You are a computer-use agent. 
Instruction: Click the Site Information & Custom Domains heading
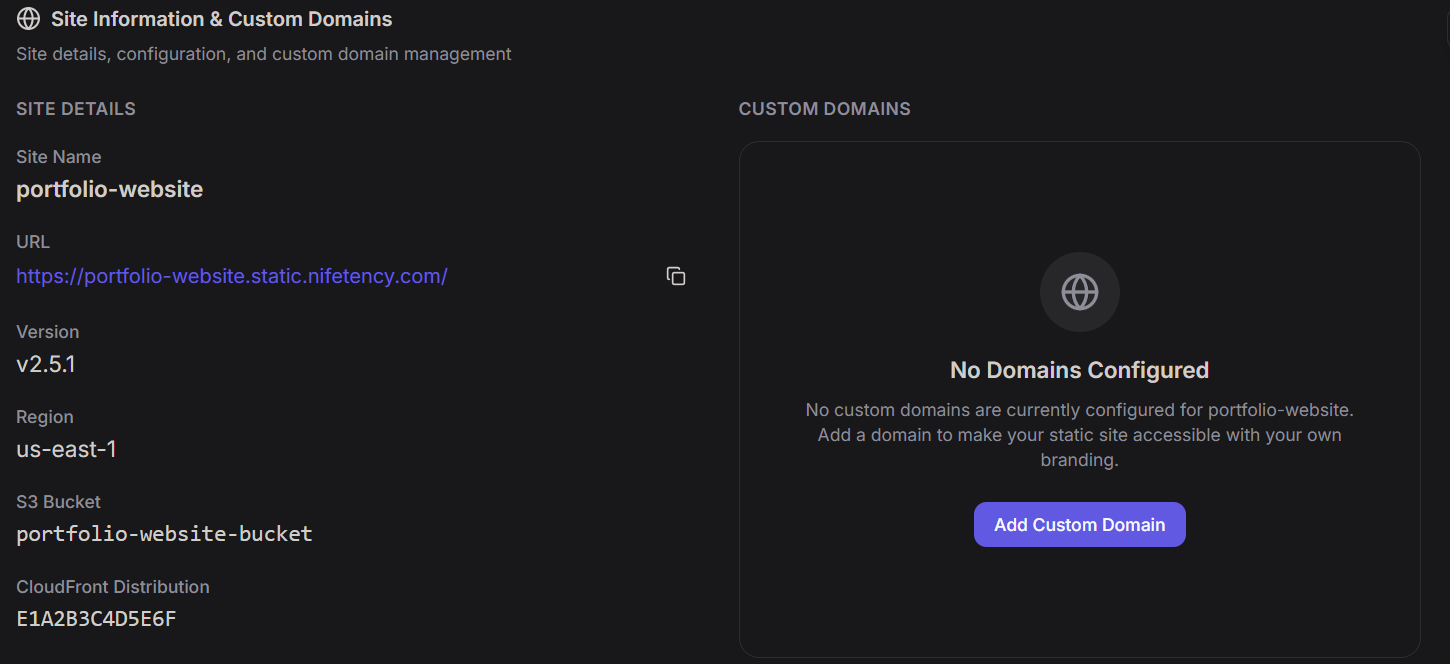coord(222,19)
